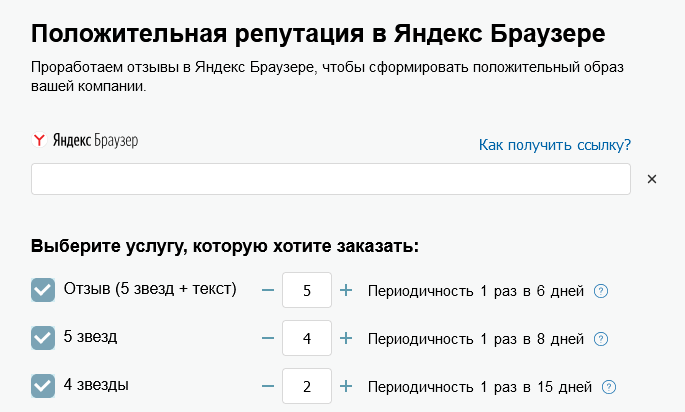The width and height of the screenshot is (685, 412).
Task: Select the Отзыв quantity field showing 5
Action: click(x=307, y=291)
